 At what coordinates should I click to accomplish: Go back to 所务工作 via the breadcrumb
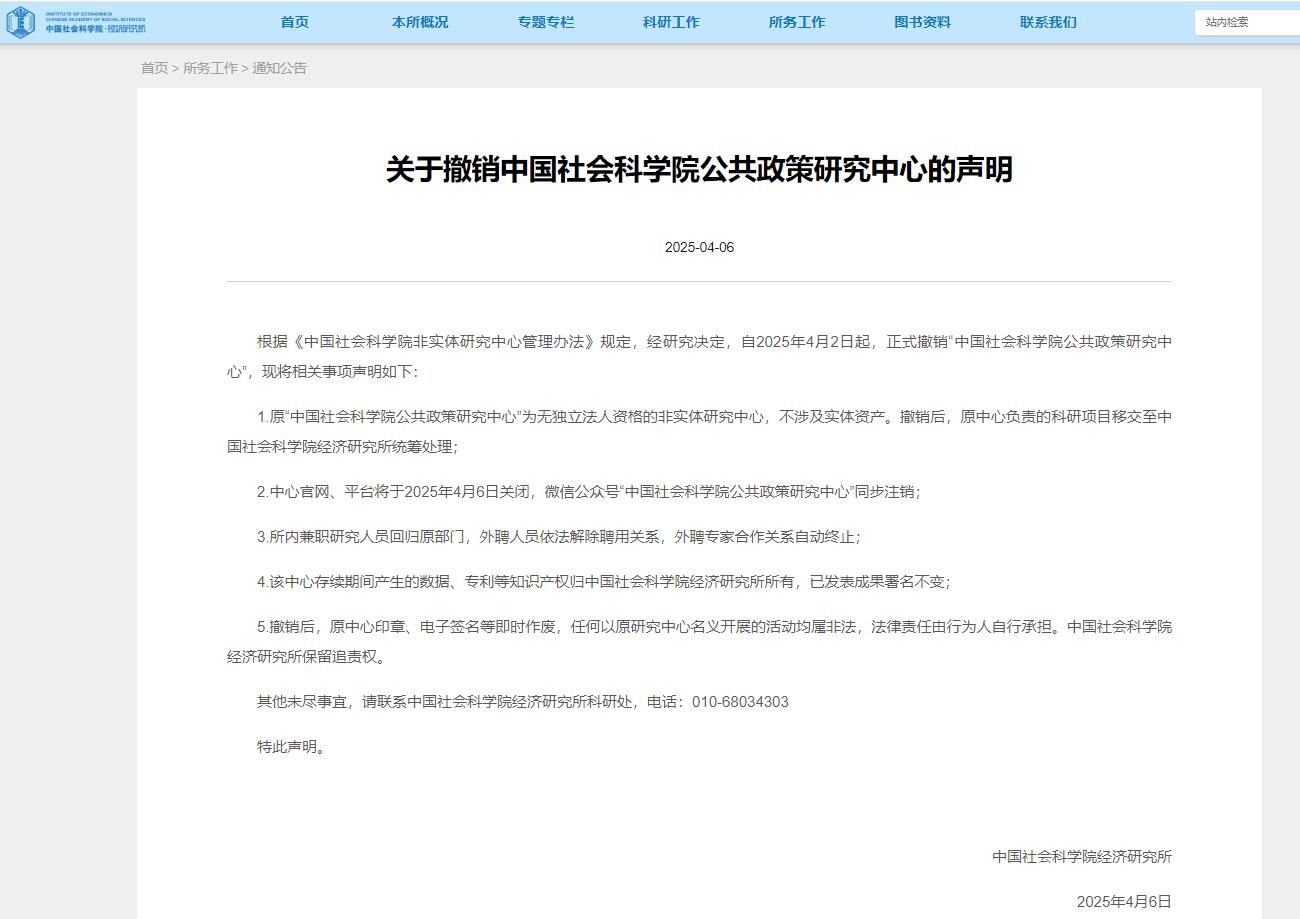pyautogui.click(x=210, y=68)
